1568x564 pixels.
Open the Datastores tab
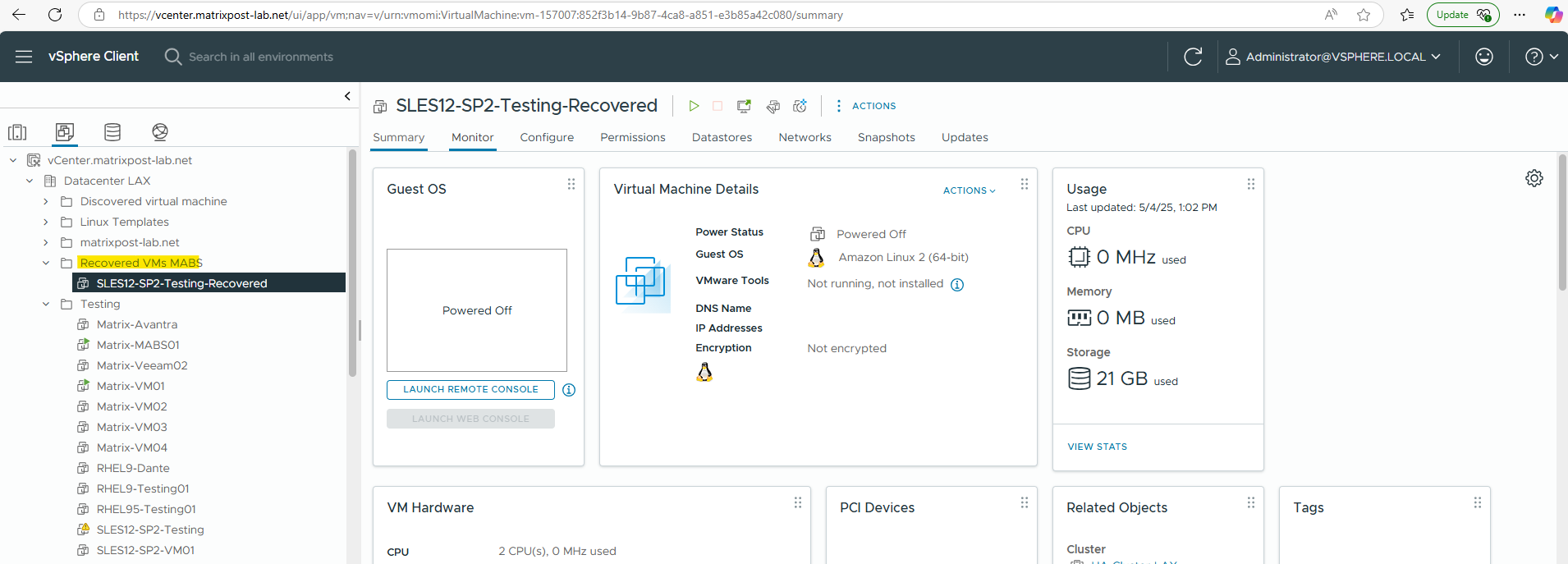pos(722,137)
